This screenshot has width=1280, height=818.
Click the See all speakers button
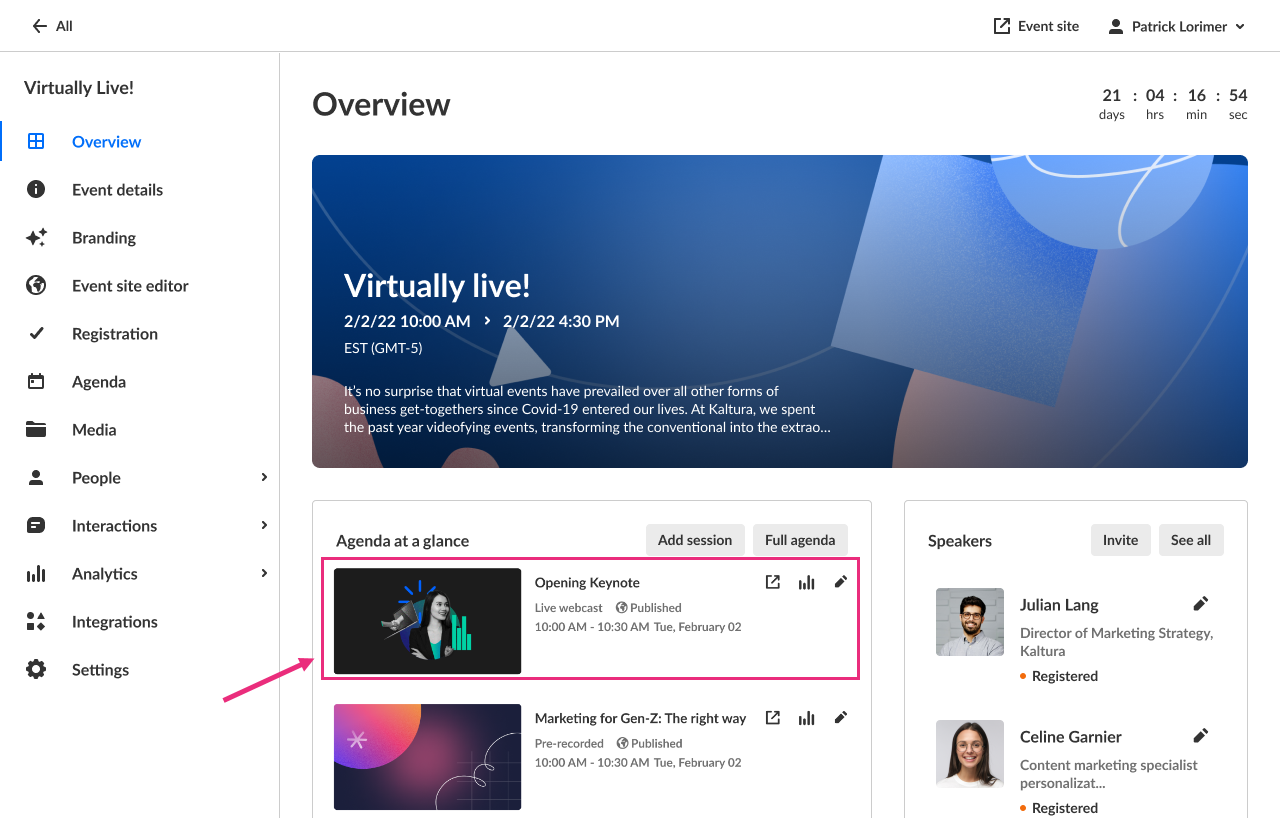click(1191, 540)
